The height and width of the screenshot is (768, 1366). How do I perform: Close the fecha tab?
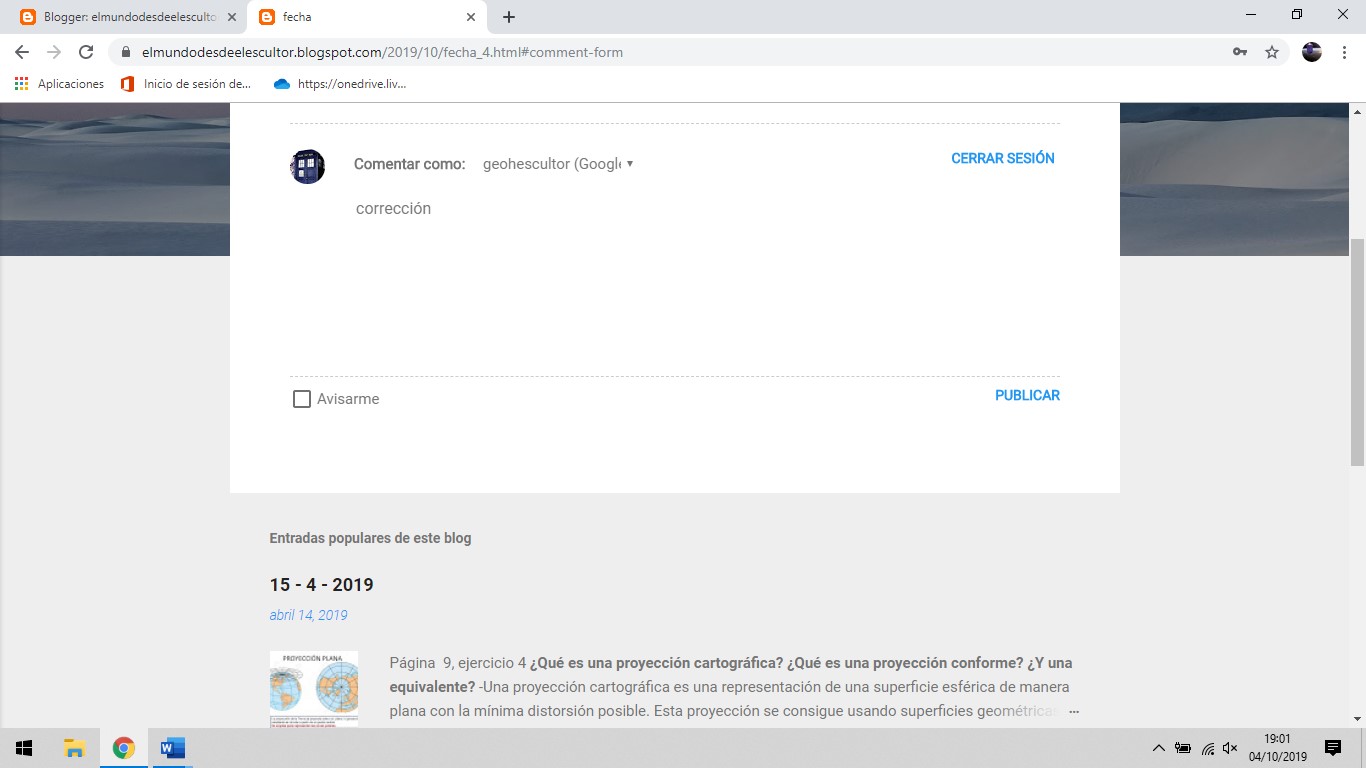point(471,17)
